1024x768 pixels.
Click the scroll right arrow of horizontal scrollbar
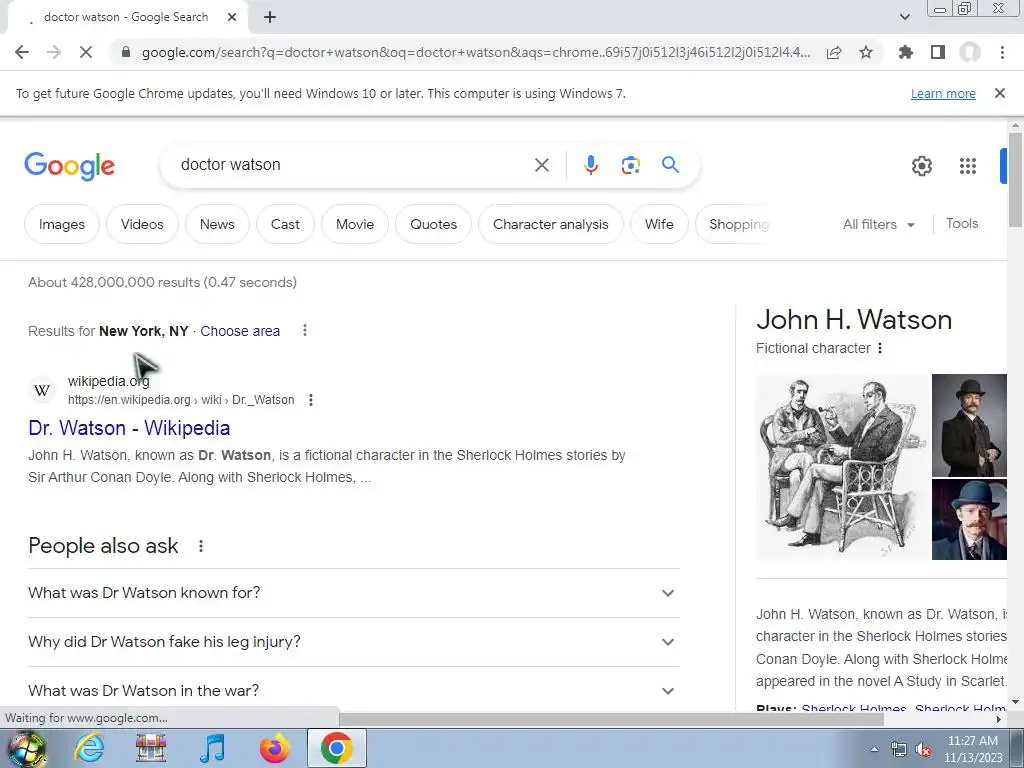(x=999, y=719)
